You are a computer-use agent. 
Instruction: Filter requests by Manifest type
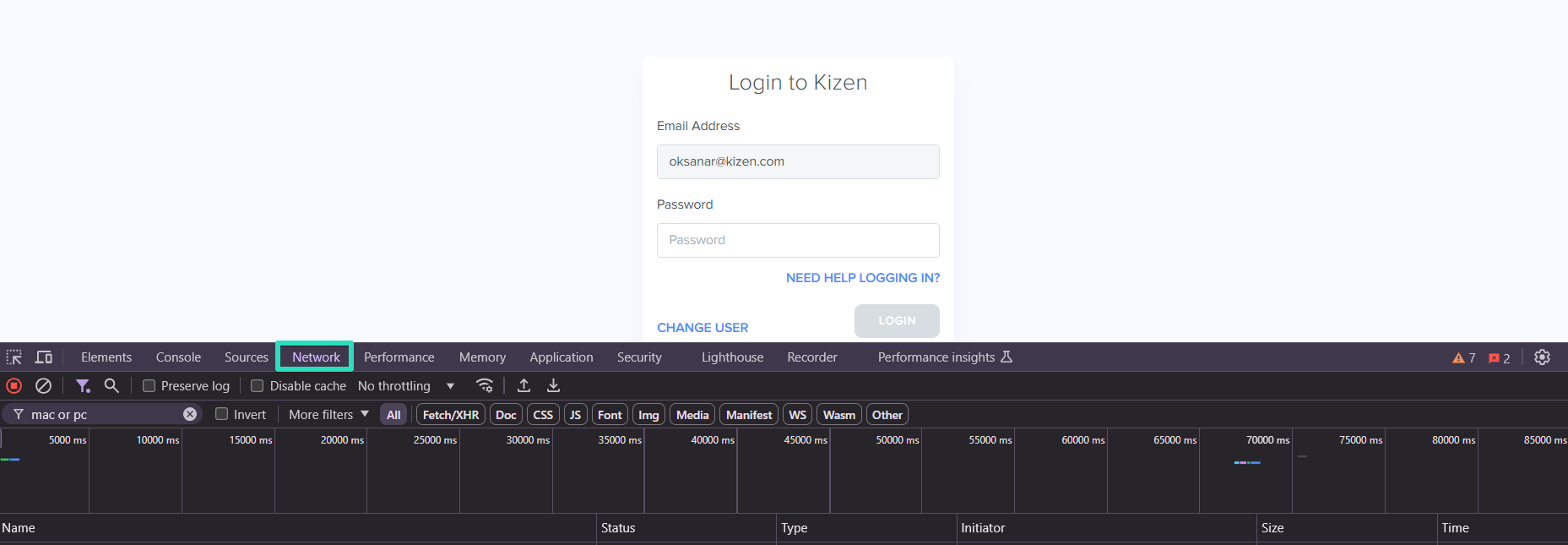coord(749,415)
